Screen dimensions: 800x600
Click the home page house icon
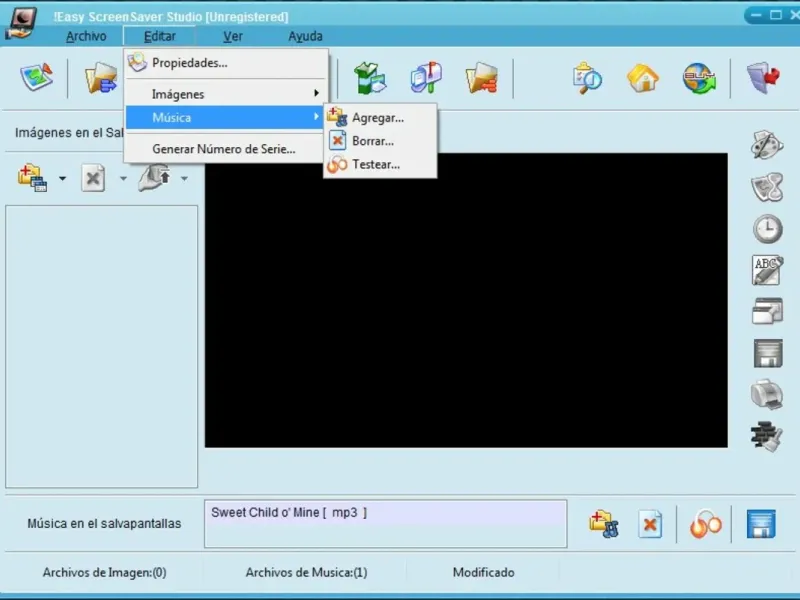tap(643, 78)
